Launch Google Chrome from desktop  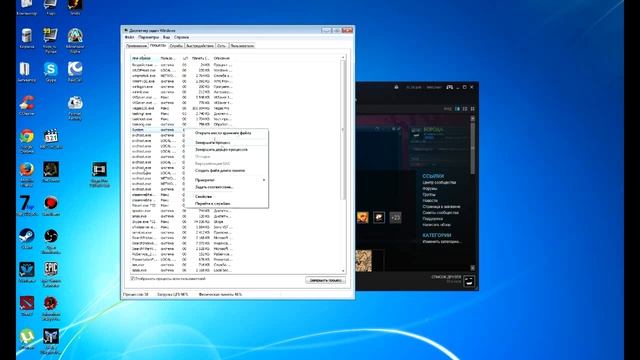27,141
